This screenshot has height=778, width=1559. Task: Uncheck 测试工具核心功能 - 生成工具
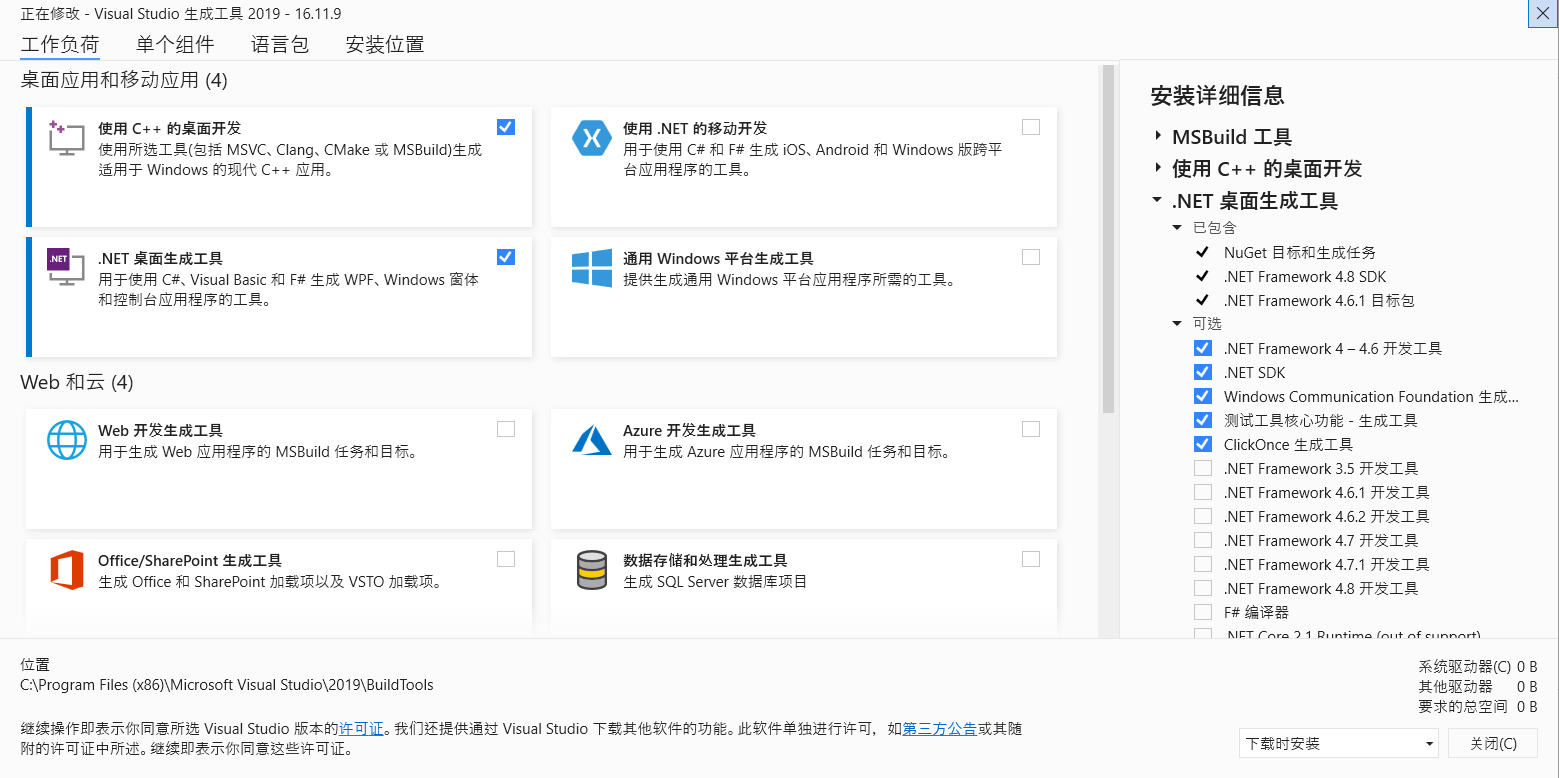click(1203, 420)
